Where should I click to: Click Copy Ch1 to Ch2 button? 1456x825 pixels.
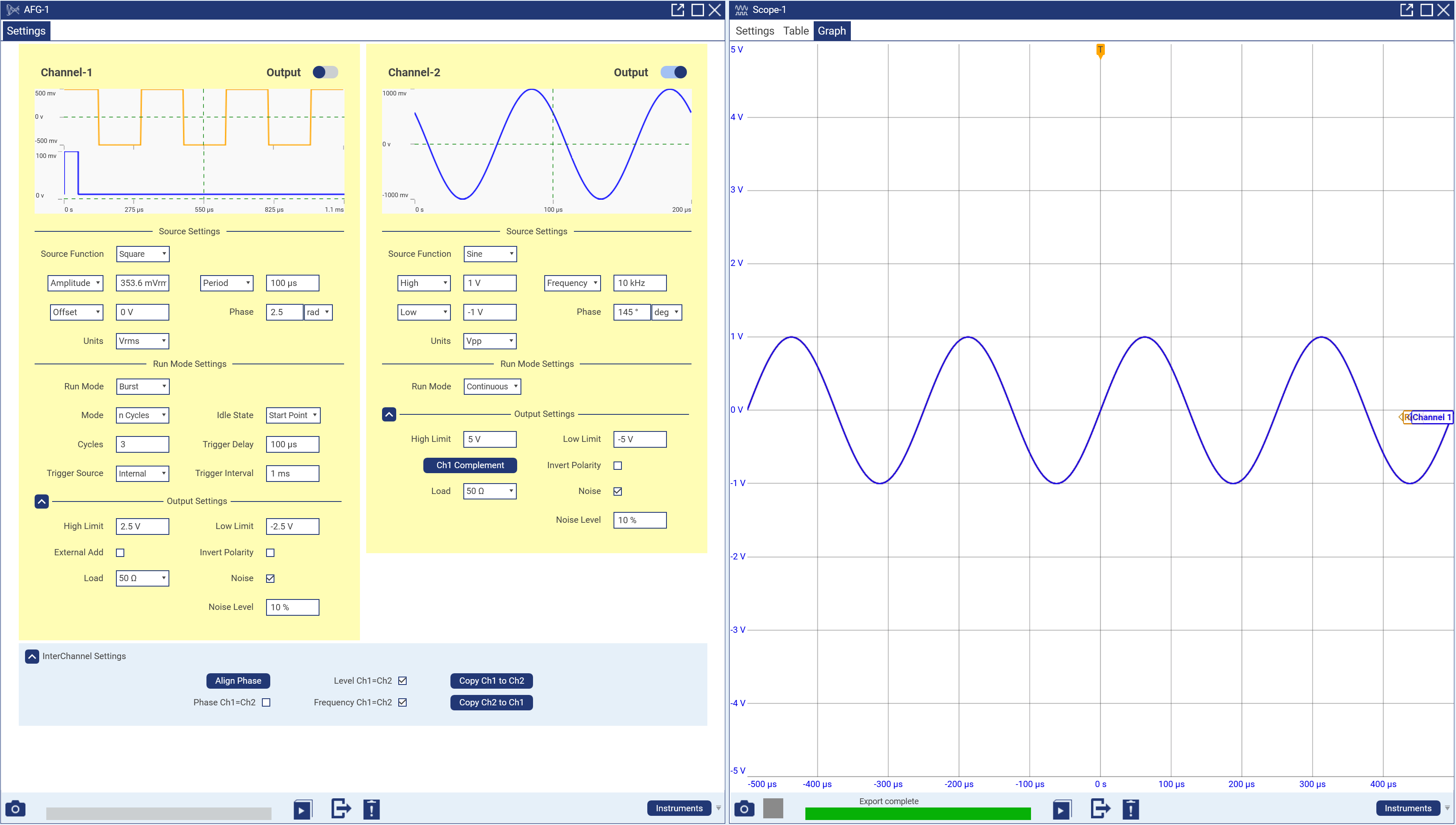click(x=491, y=680)
